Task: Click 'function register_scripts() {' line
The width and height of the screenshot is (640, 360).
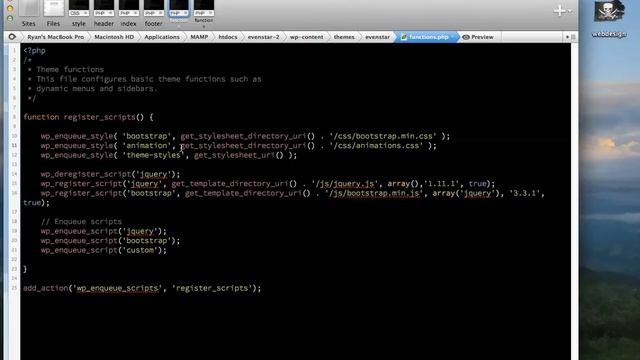Action: (x=88, y=117)
